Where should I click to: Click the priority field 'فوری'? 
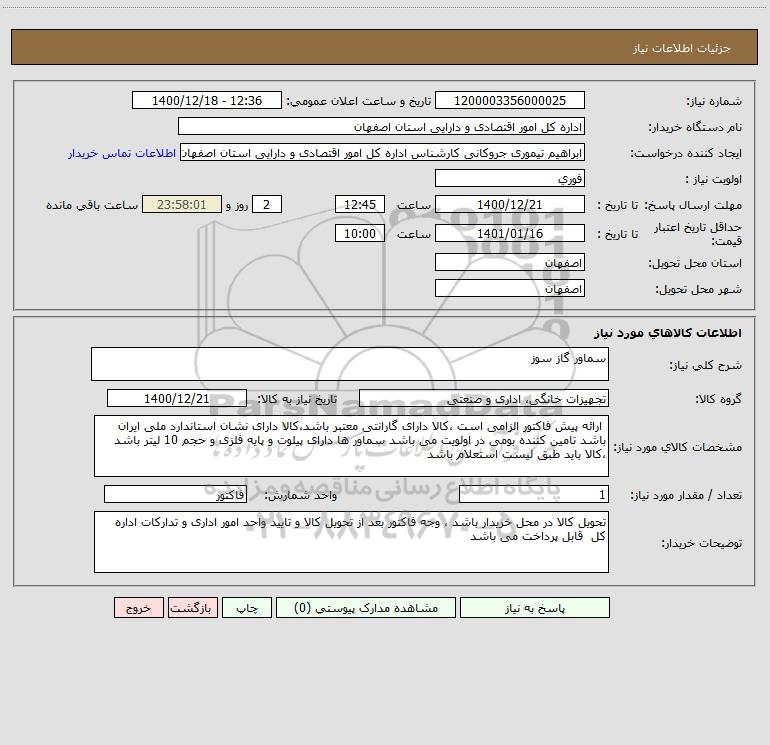pyautogui.click(x=510, y=178)
